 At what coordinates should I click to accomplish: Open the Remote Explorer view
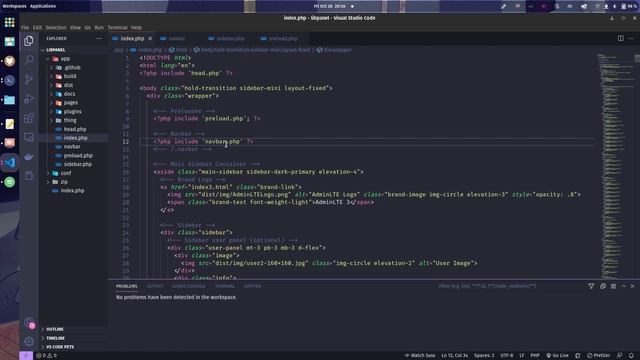coord(29,137)
